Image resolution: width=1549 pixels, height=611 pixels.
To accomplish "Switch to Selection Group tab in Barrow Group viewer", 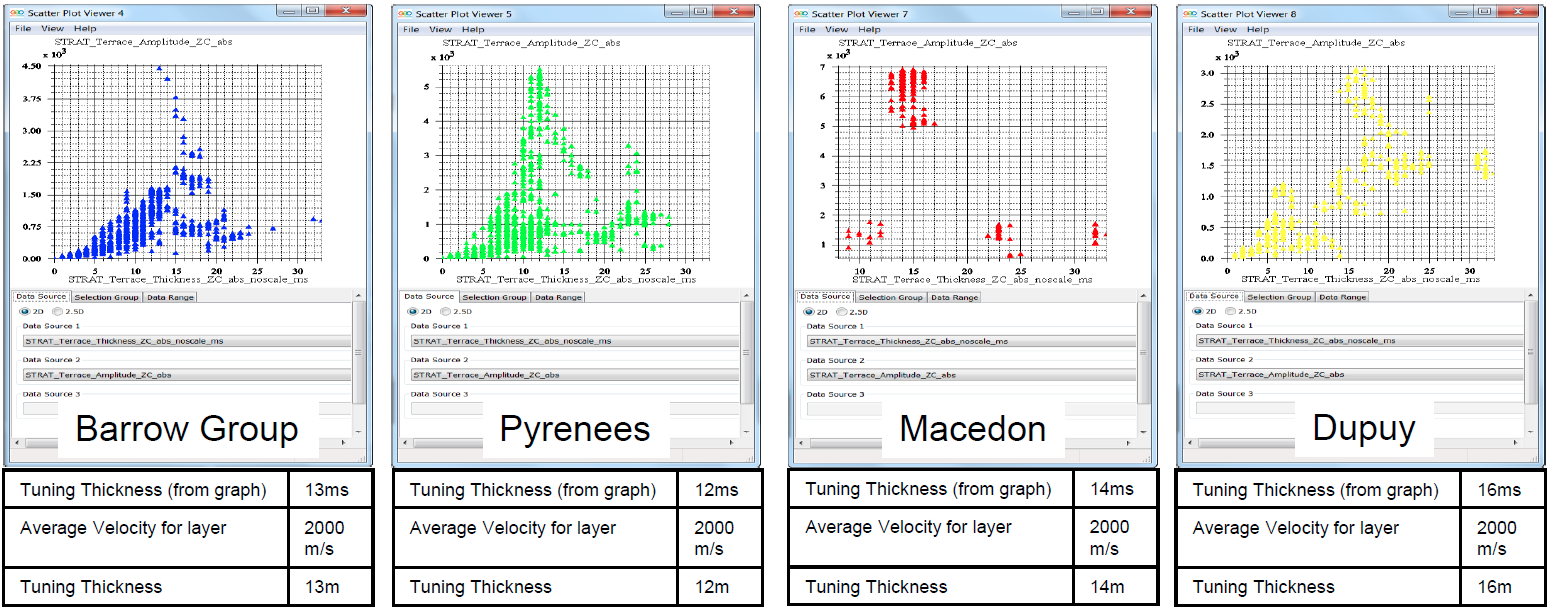I will [106, 297].
